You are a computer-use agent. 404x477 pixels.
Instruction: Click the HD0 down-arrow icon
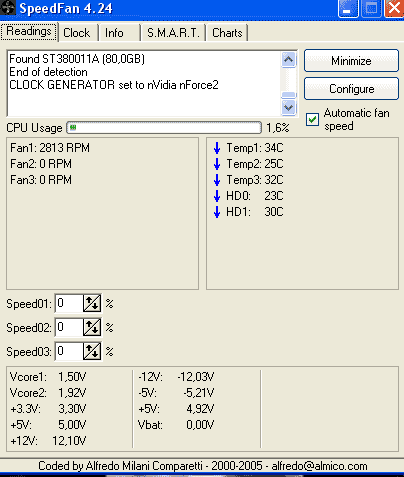coord(217,196)
